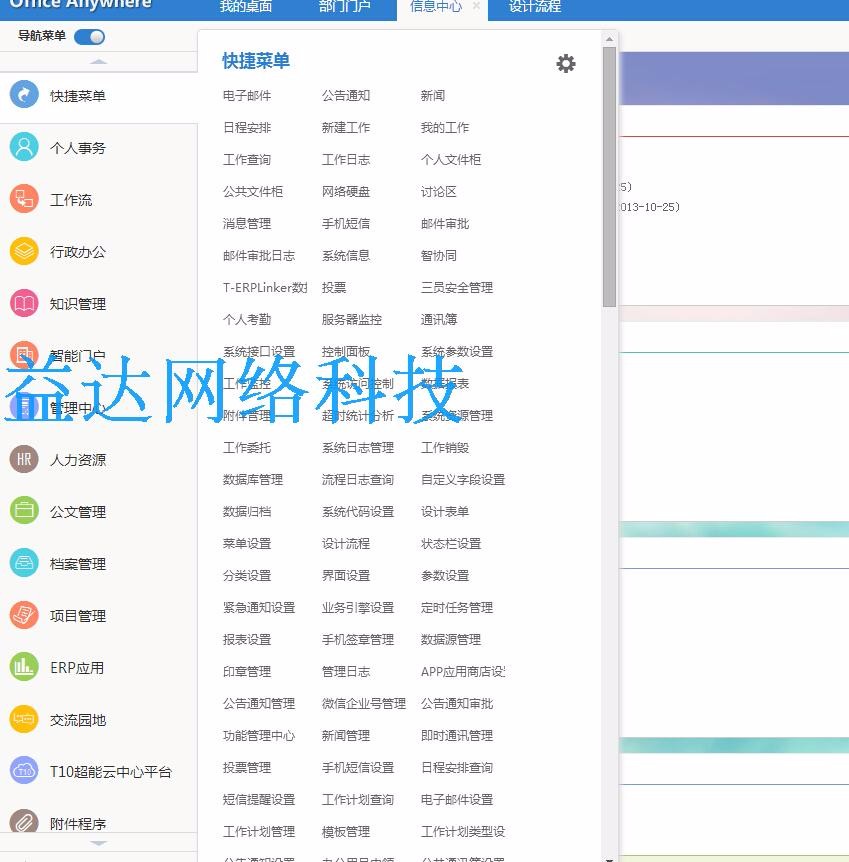
Task: Select the 工作流 icon in sidebar
Action: click(24, 199)
